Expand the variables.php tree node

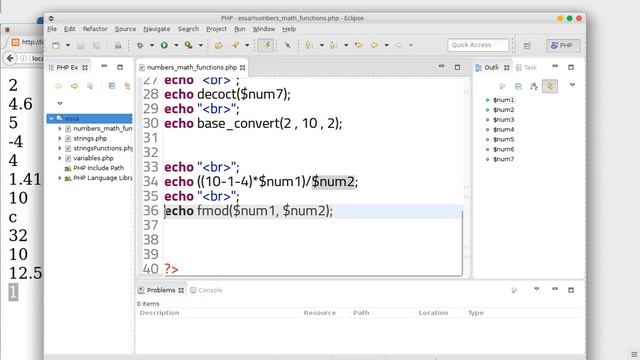(x=60, y=158)
